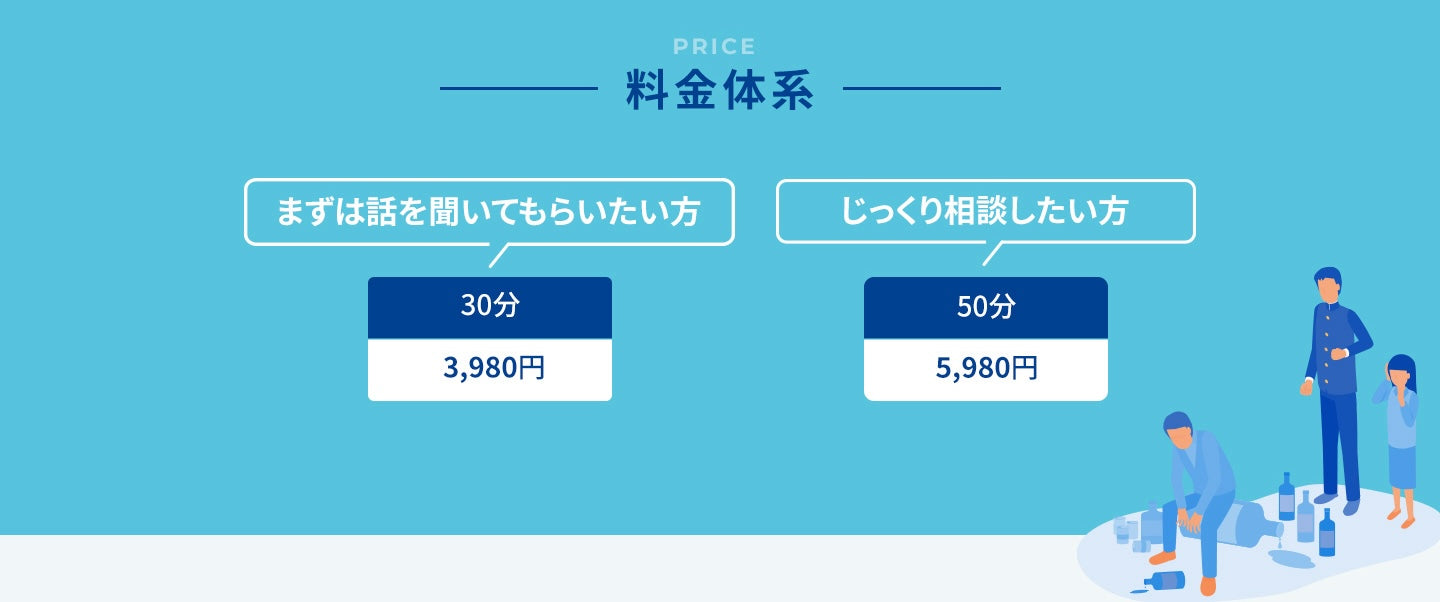
Task: Click the 料金体系 heading
Action: pos(720,91)
